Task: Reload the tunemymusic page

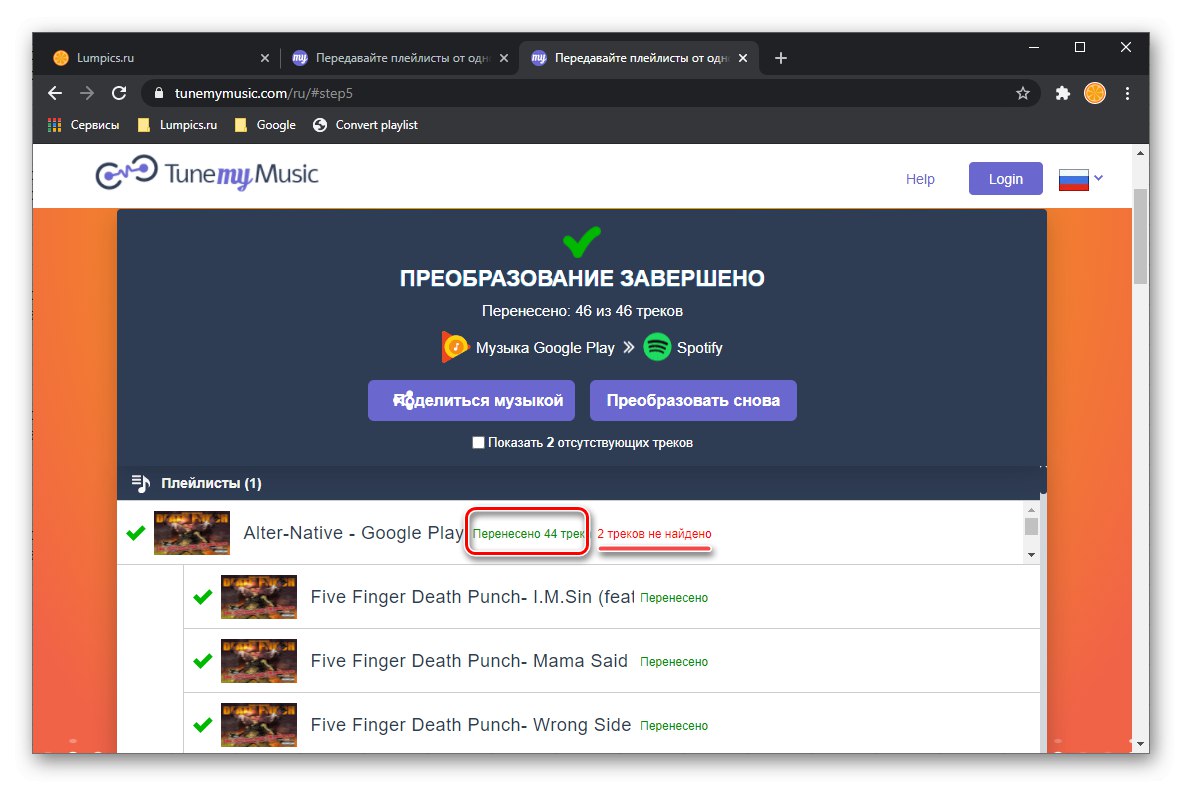Action: tap(119, 93)
